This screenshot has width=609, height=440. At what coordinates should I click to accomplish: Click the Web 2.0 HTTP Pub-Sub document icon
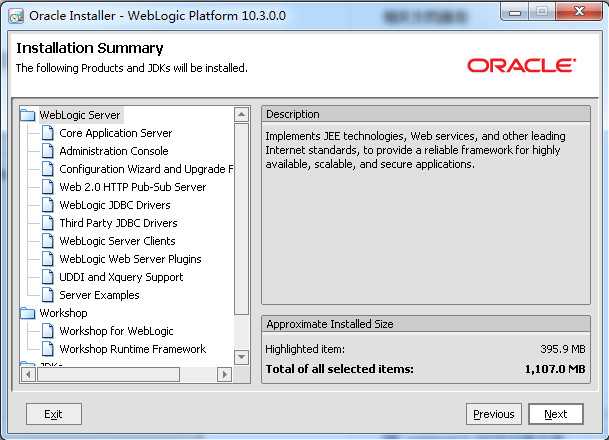click(48, 187)
